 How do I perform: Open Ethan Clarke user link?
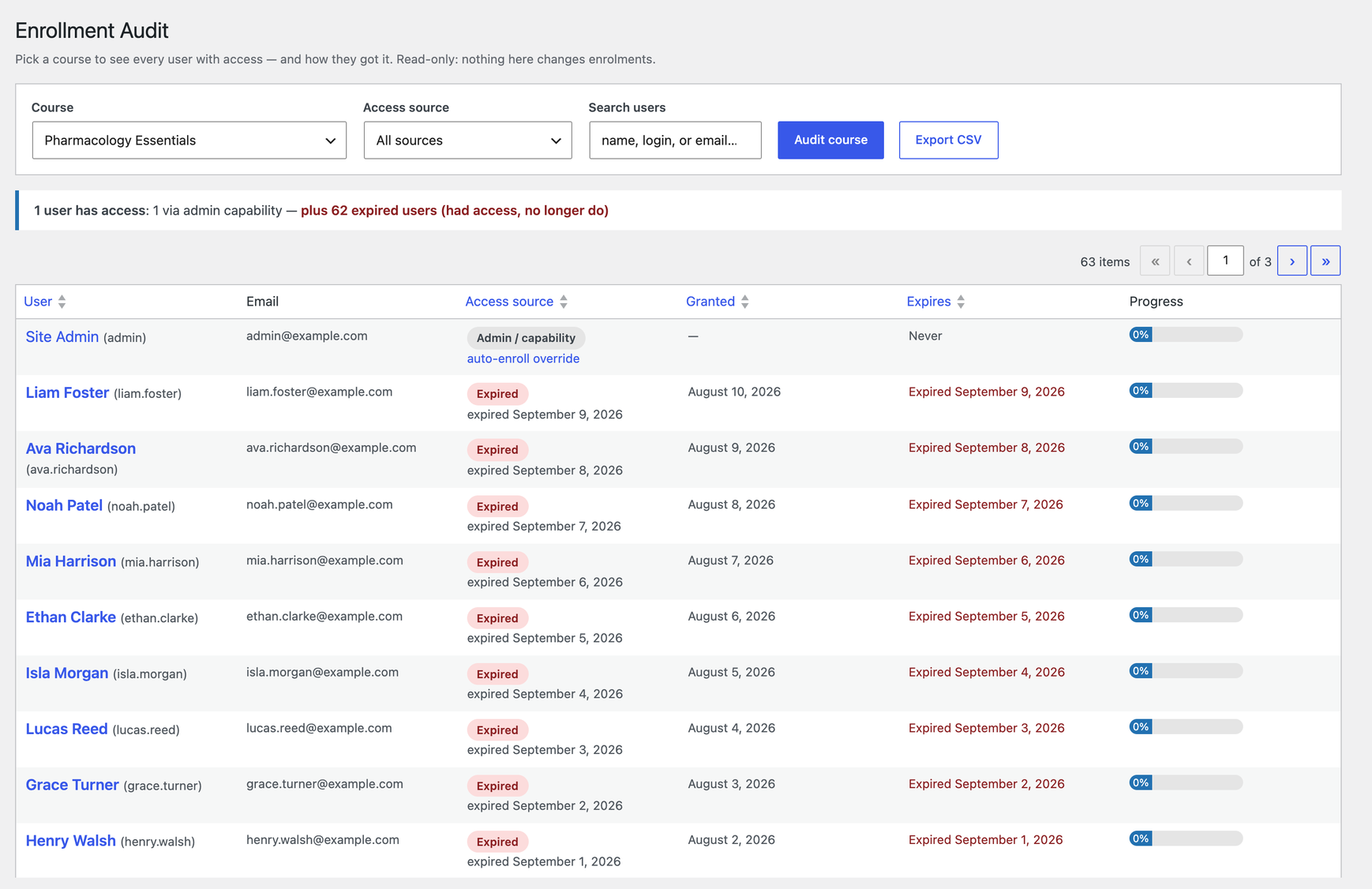[71, 617]
